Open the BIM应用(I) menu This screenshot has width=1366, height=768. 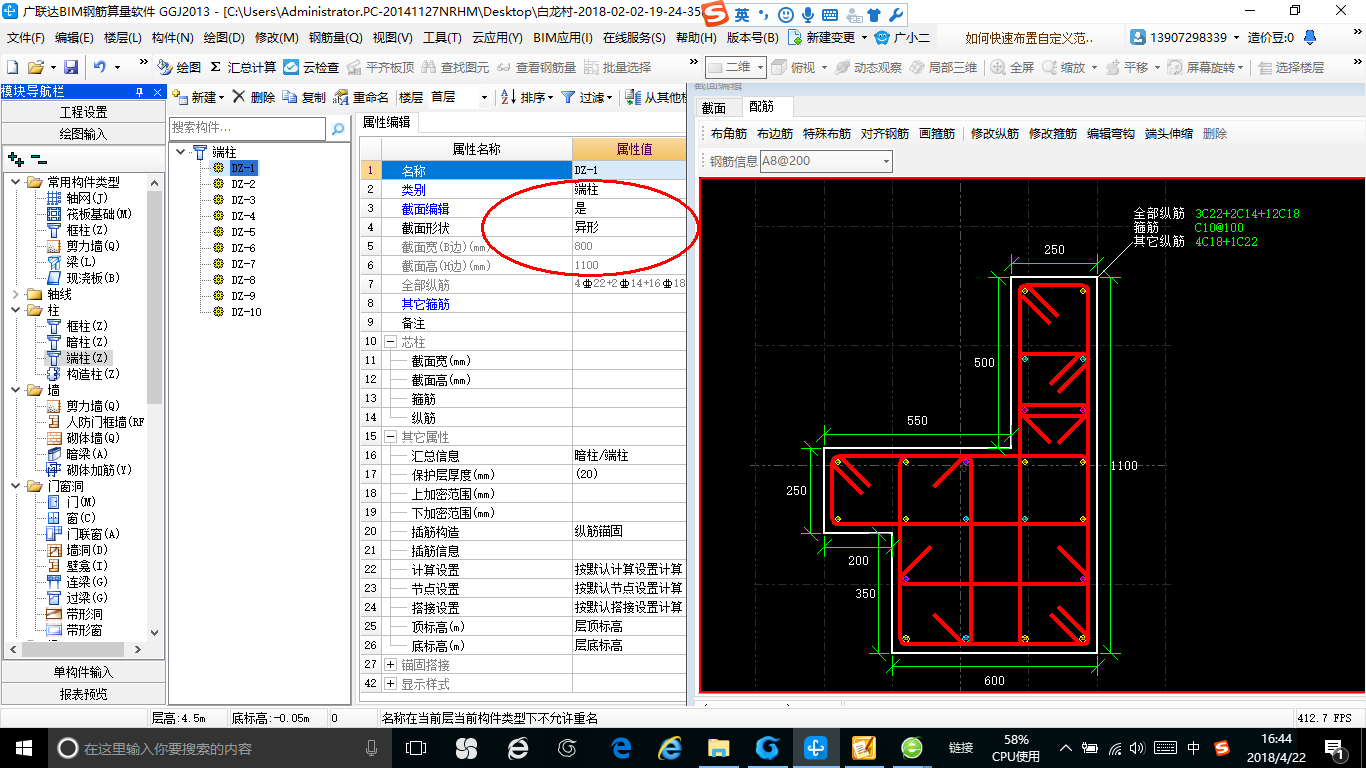tap(563, 38)
